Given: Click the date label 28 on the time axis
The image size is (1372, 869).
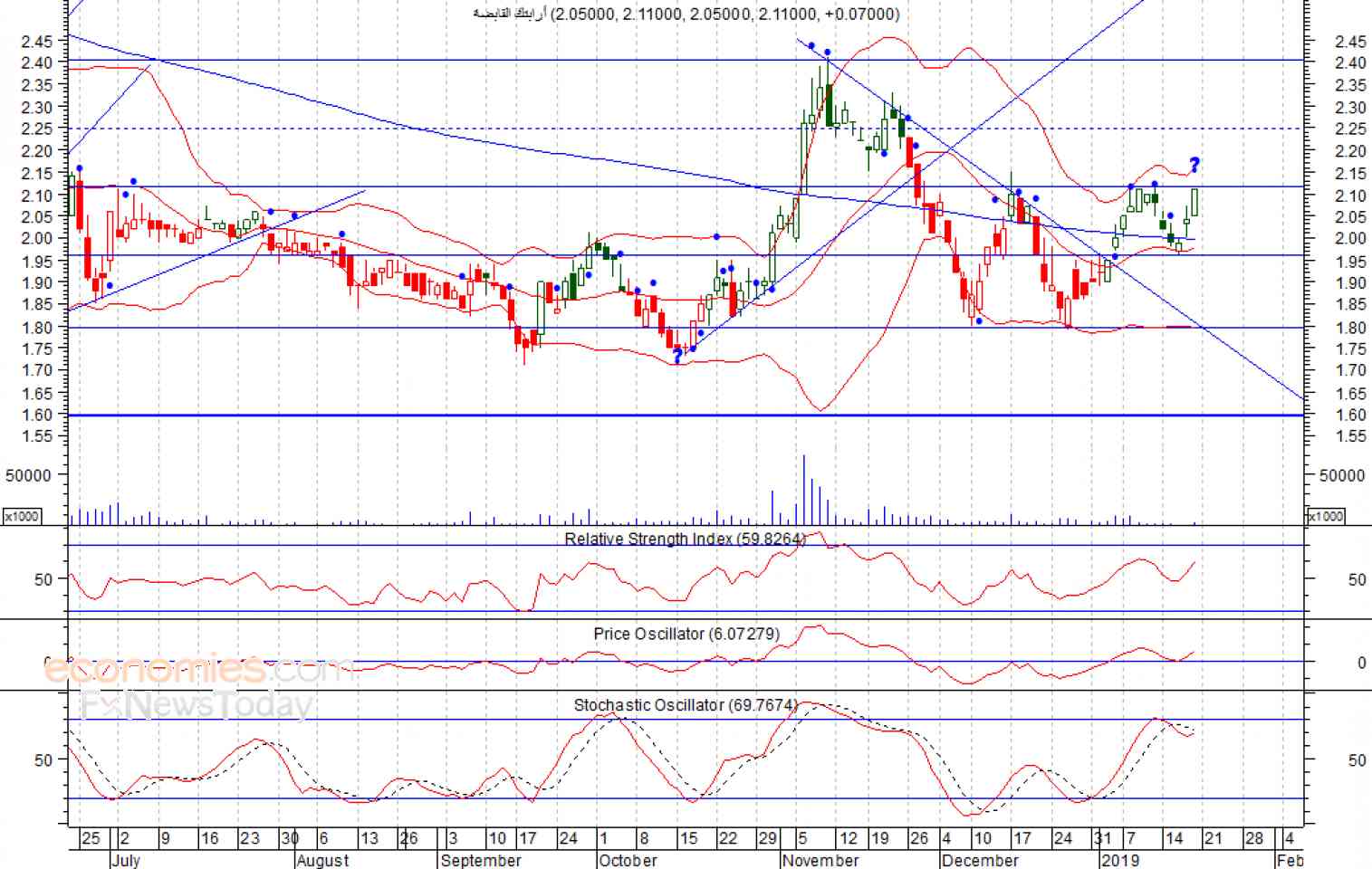Looking at the screenshot, I should tap(1254, 838).
